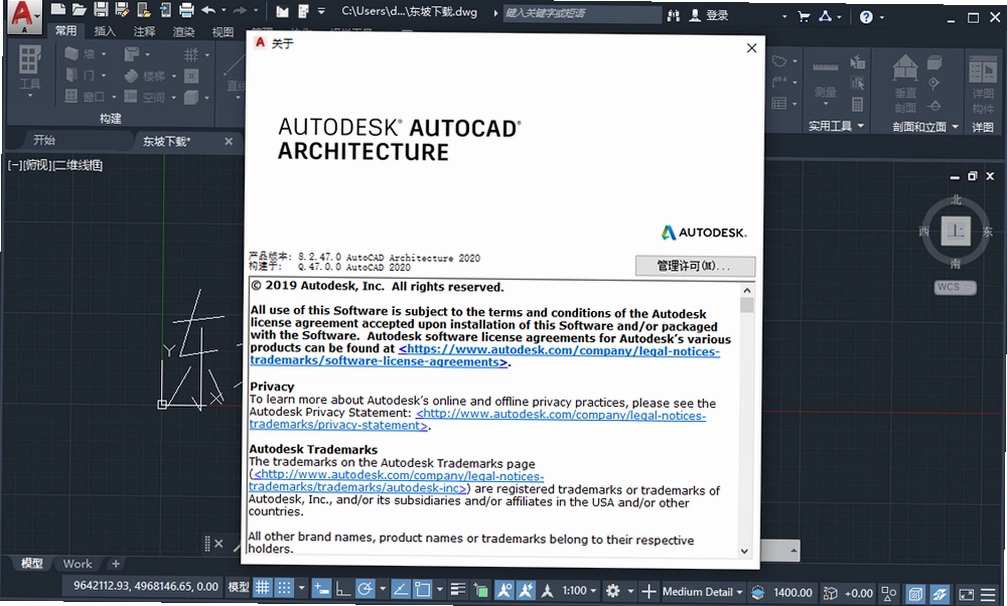Screen dimensions: 1007x606
Task: Toggle annotation visibility in status bar
Action: point(504,590)
